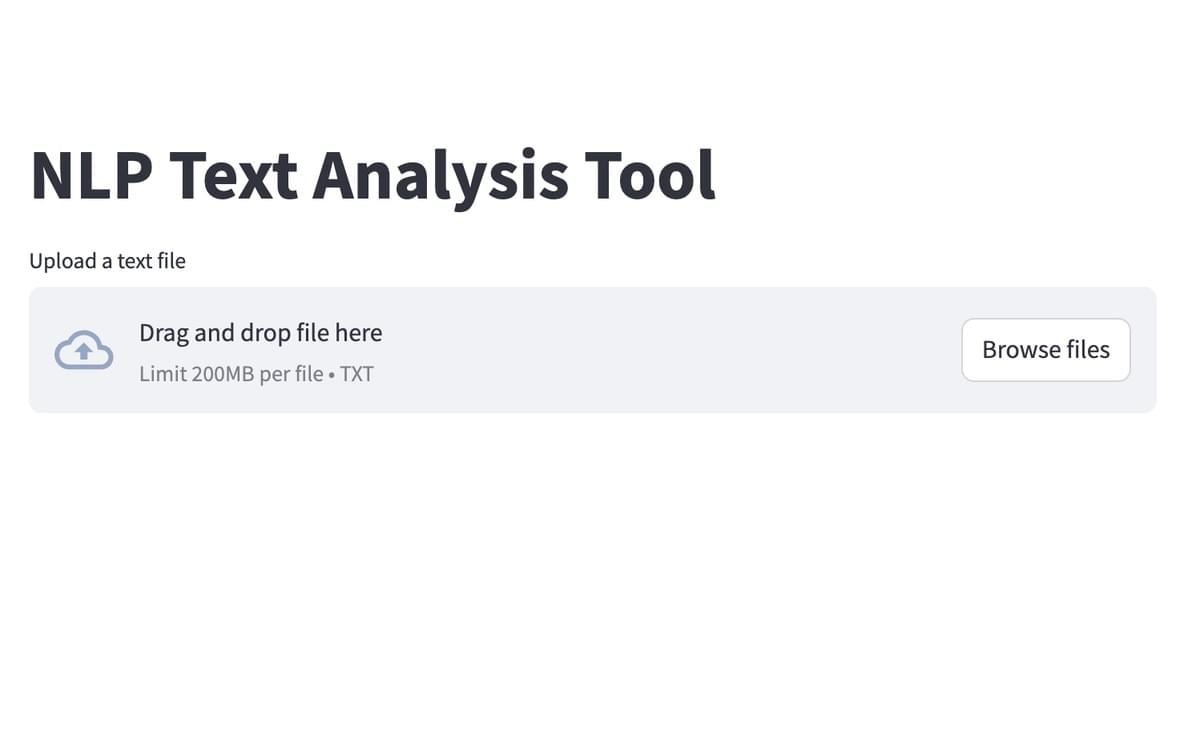Click the word "Upload" in the uploader label
The height and width of the screenshot is (756, 1200).
click(62, 261)
